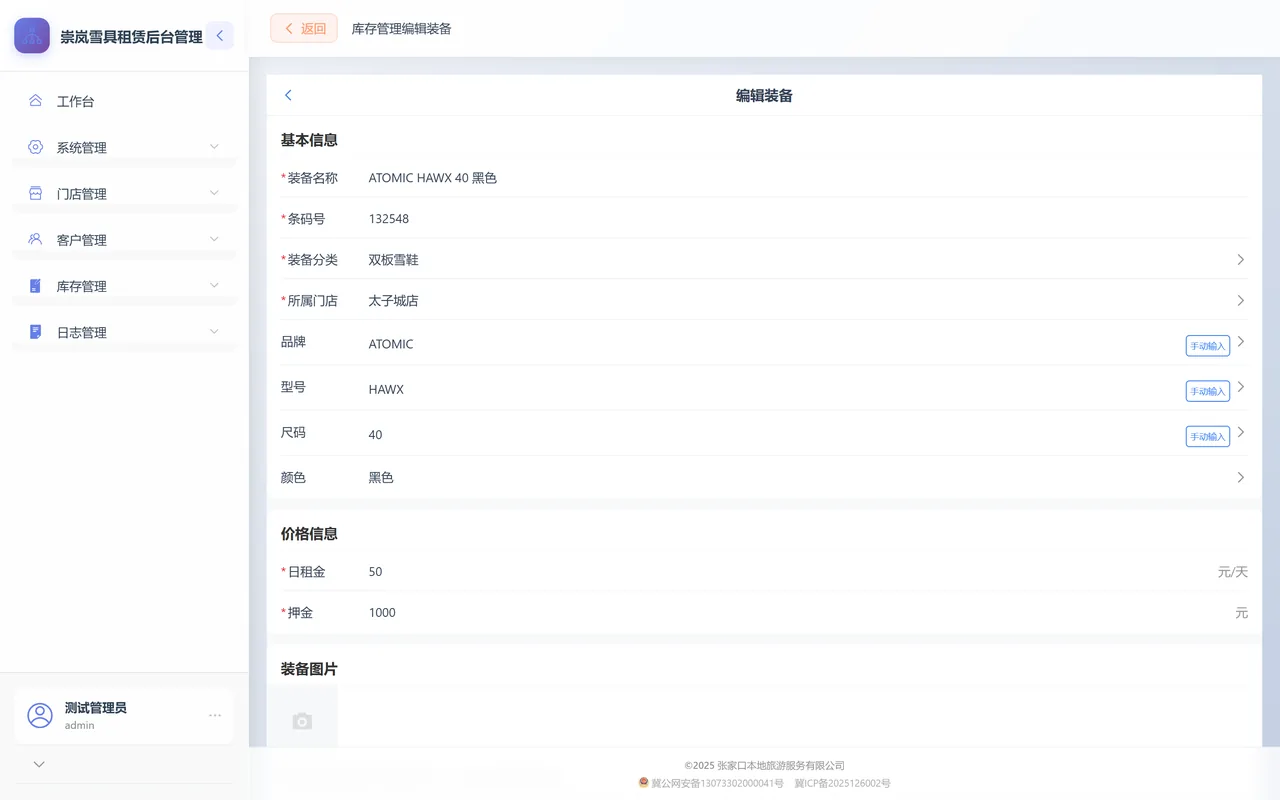The image size is (1280, 800).
Task: Click the 押金 input showing 1000
Action: click(x=798, y=613)
